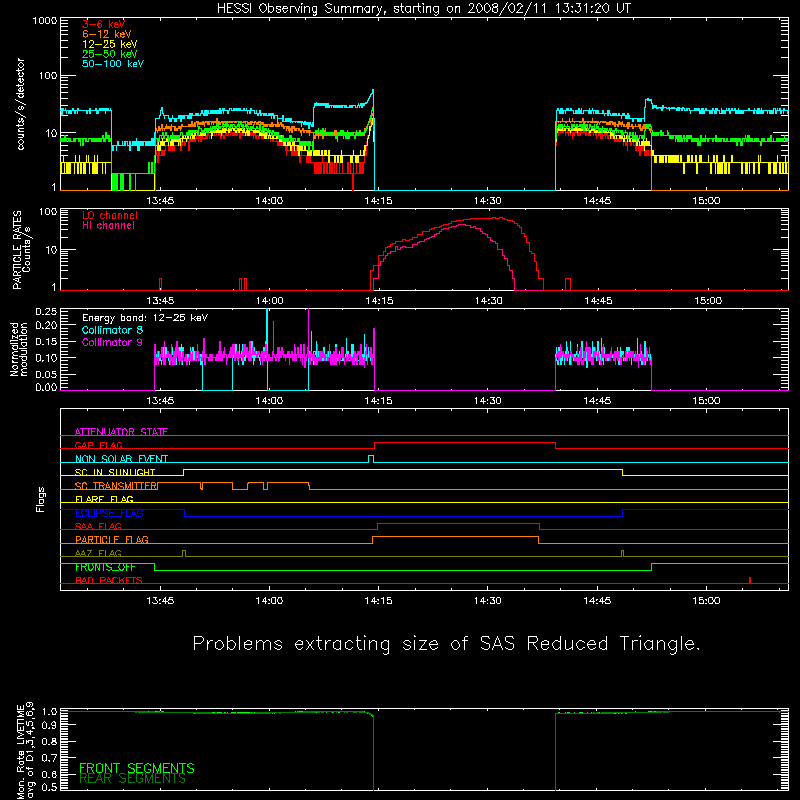Click the SAS Reduced Triangle error message
The width and height of the screenshot is (800, 800).
click(446, 643)
